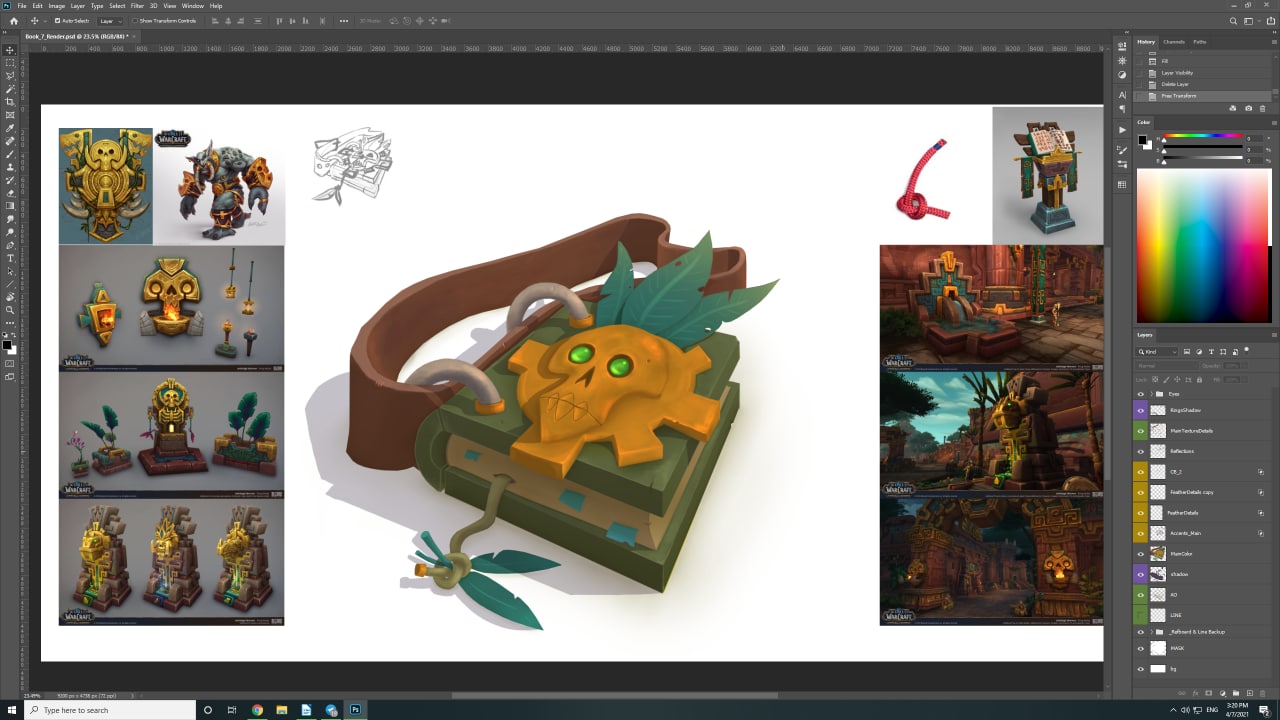Delete the selected layer trash icon

tap(1262, 693)
